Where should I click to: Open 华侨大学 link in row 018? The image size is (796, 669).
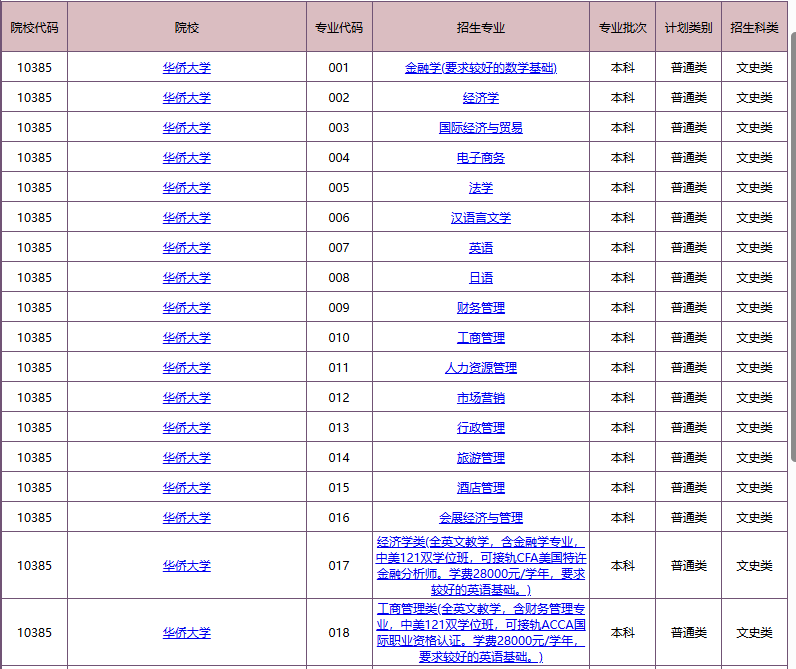[186, 632]
